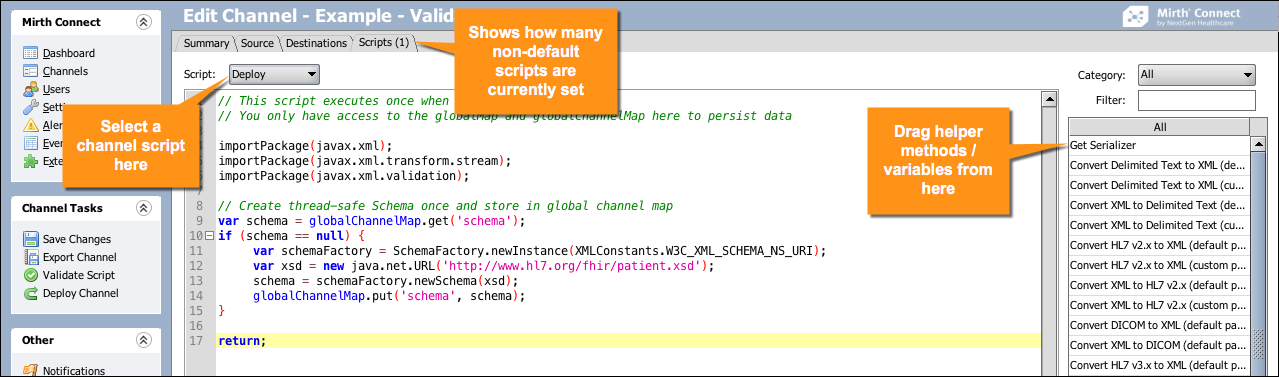Click the Mirth Connect logo
Screen dimensions: 1279x377
click(1181, 16)
